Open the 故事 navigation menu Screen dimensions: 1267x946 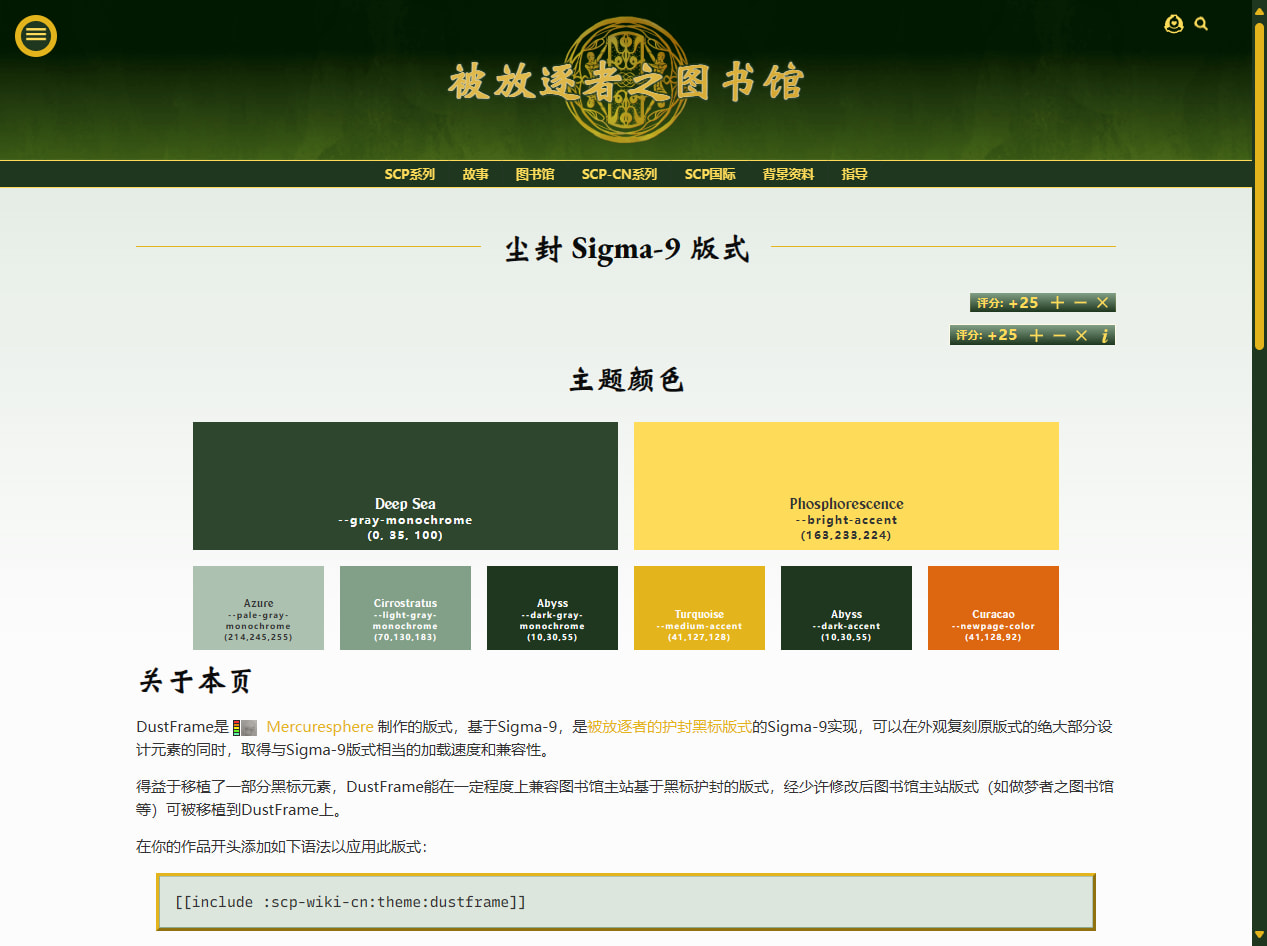475,174
